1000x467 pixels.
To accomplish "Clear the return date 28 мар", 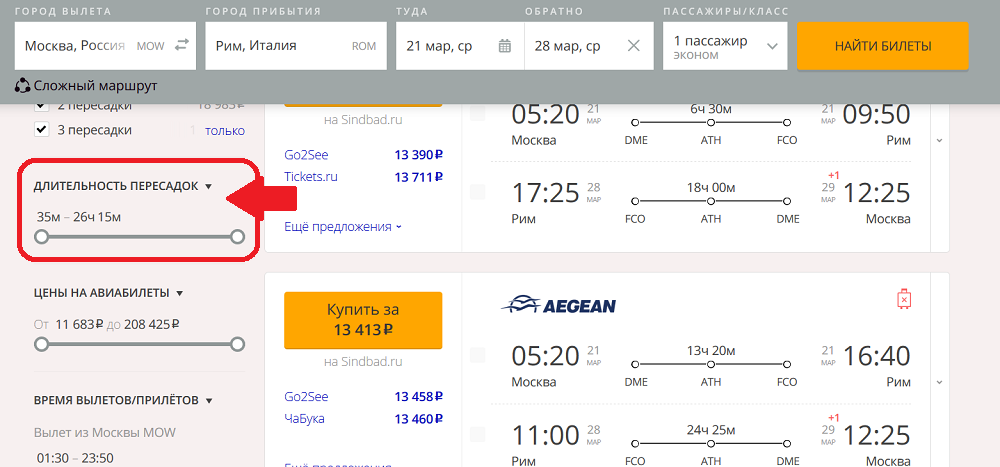I will click(x=633, y=45).
